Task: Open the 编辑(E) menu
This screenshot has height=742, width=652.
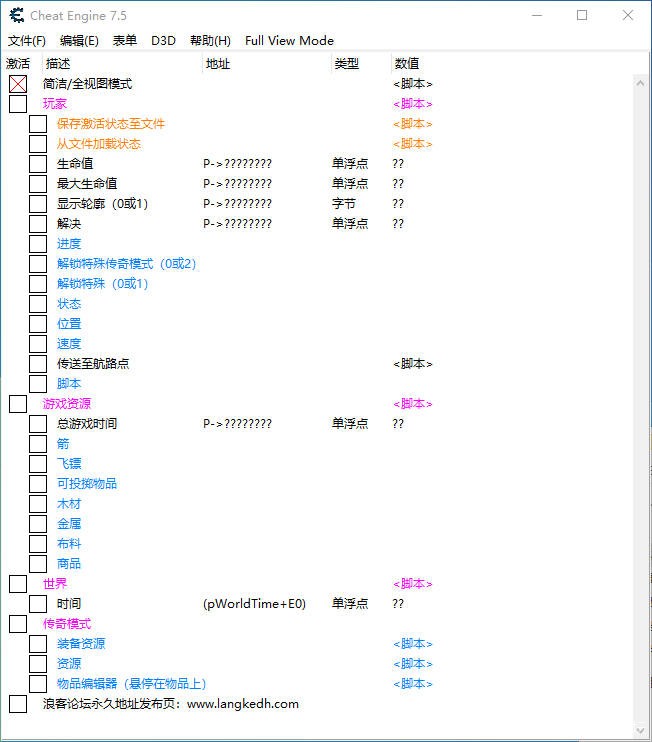Action: pos(79,41)
